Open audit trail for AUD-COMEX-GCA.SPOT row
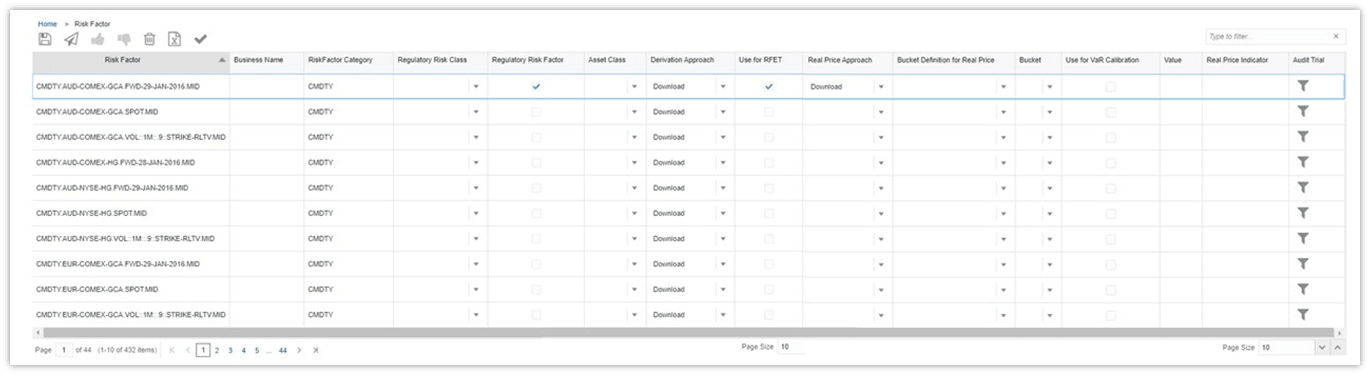The width and height of the screenshot is (1370, 375). click(x=1303, y=112)
